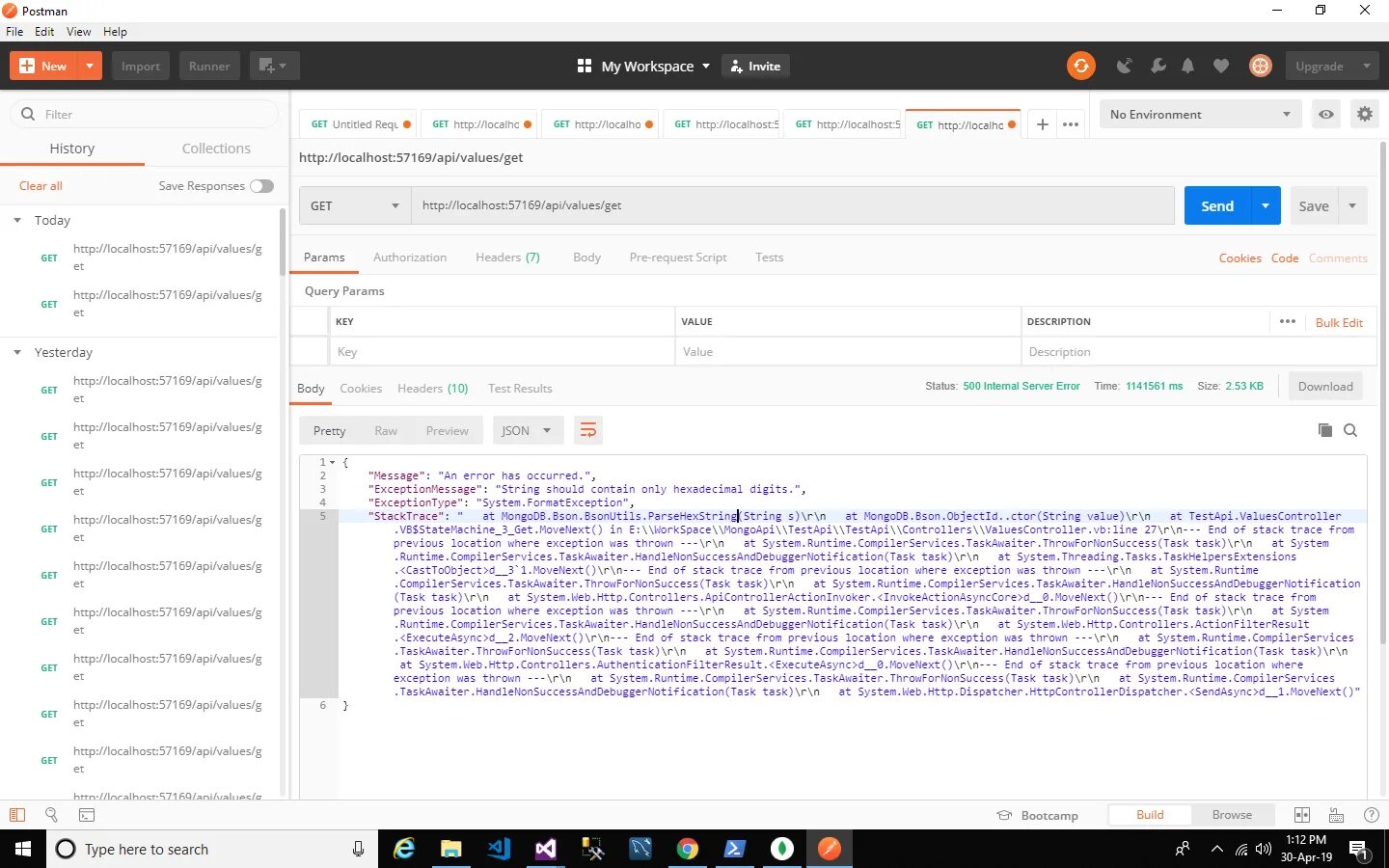Viewport: 1389px width, 868px height.
Task: Collapse line 1 of JSON response
Action: 332,462
